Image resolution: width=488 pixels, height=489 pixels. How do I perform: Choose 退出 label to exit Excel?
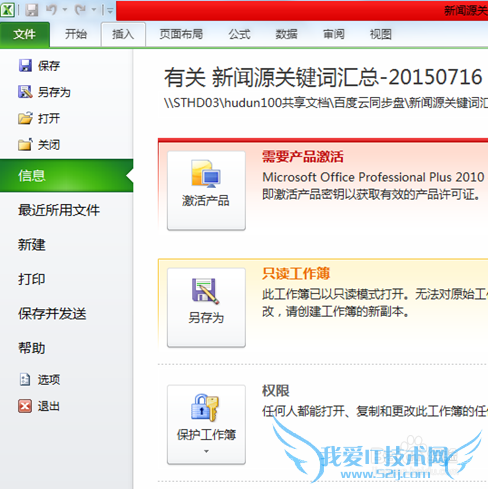coord(49,406)
